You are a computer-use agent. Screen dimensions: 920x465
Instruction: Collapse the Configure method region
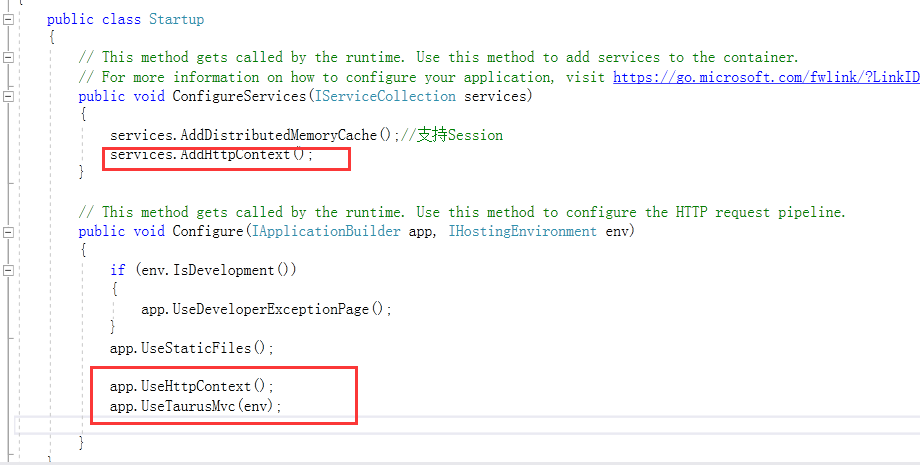coord(8,232)
